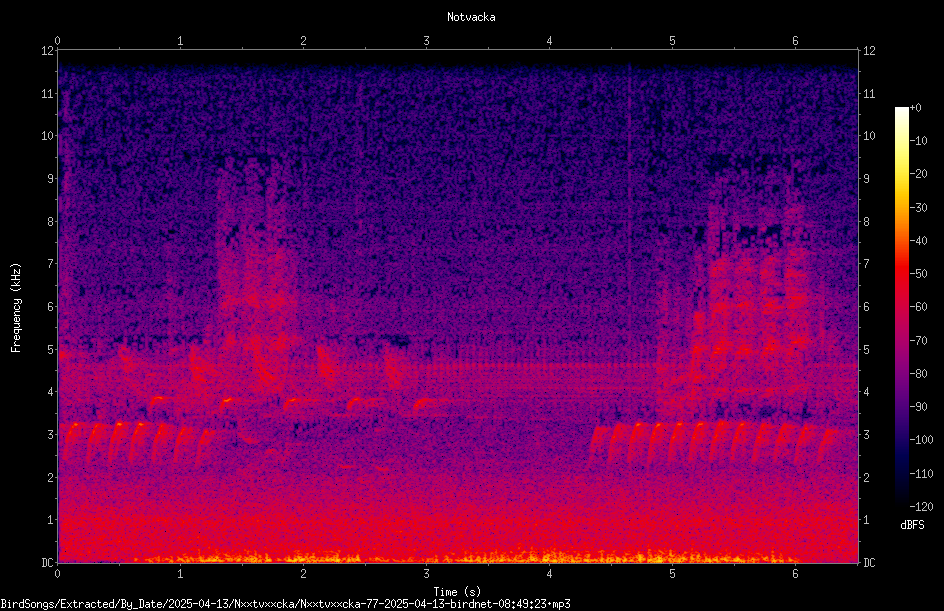The height and width of the screenshot is (611, 944).
Task: Click the 7 kHz label on right axis
Action: 866,264
